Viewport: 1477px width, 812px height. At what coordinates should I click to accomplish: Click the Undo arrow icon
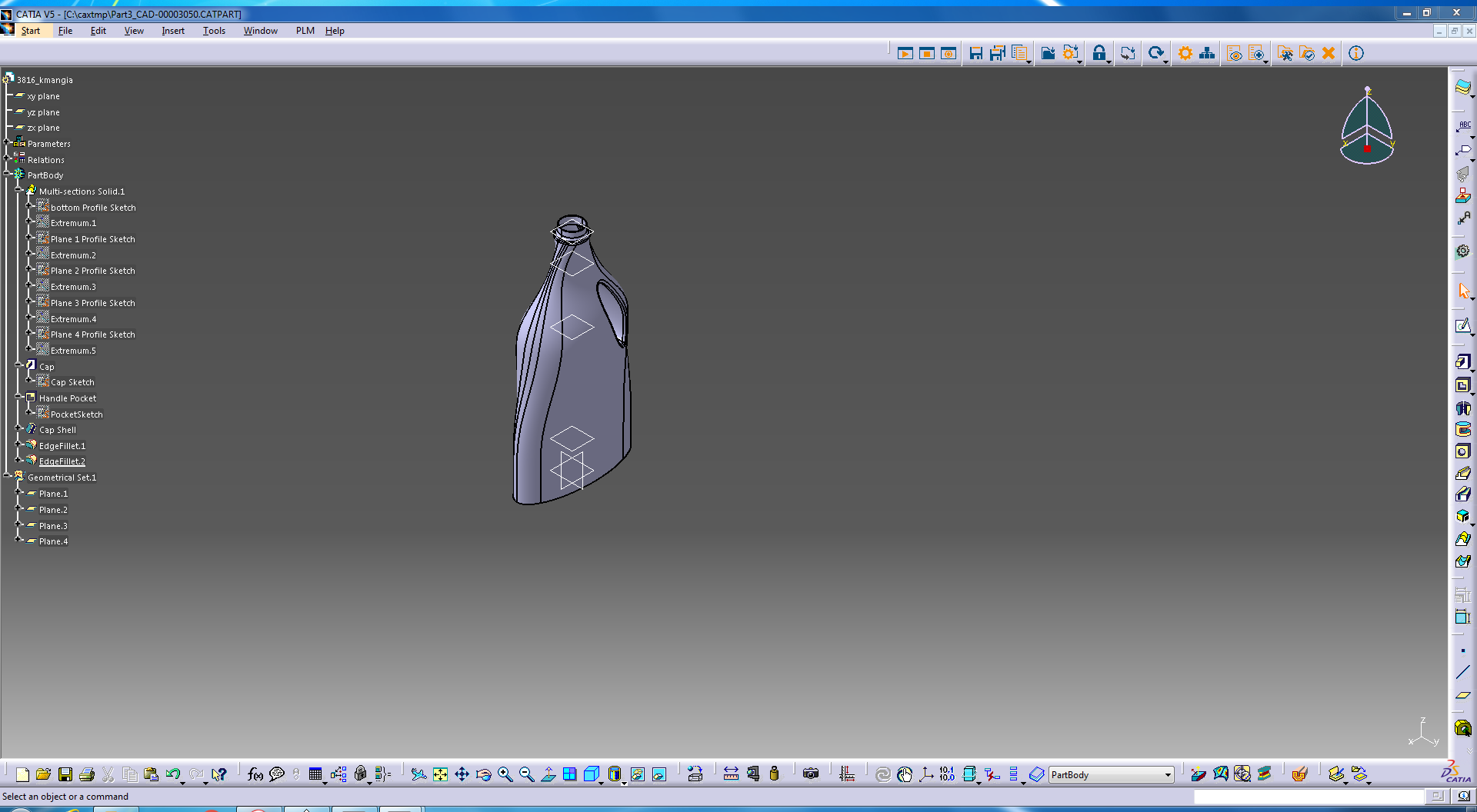tap(172, 774)
